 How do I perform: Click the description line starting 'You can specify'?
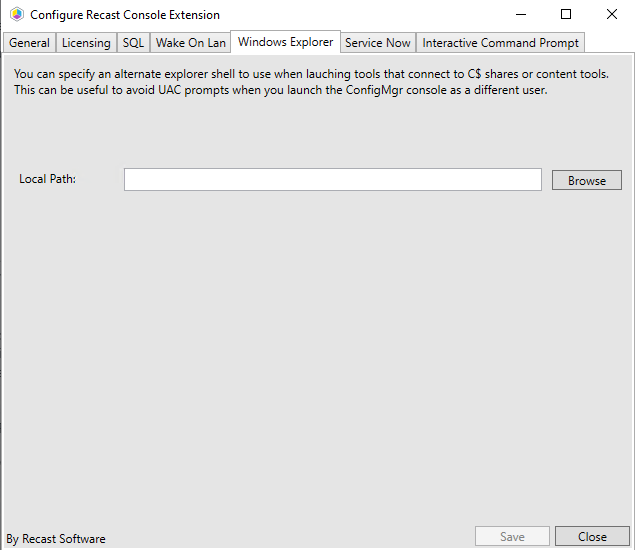(x=311, y=74)
